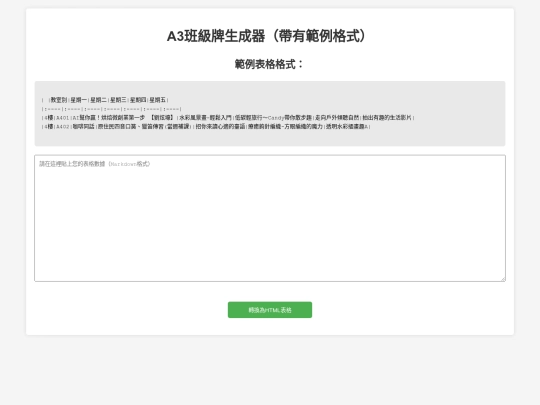Click the example header row starting 教室別
The image size is (540, 405).
105,100
